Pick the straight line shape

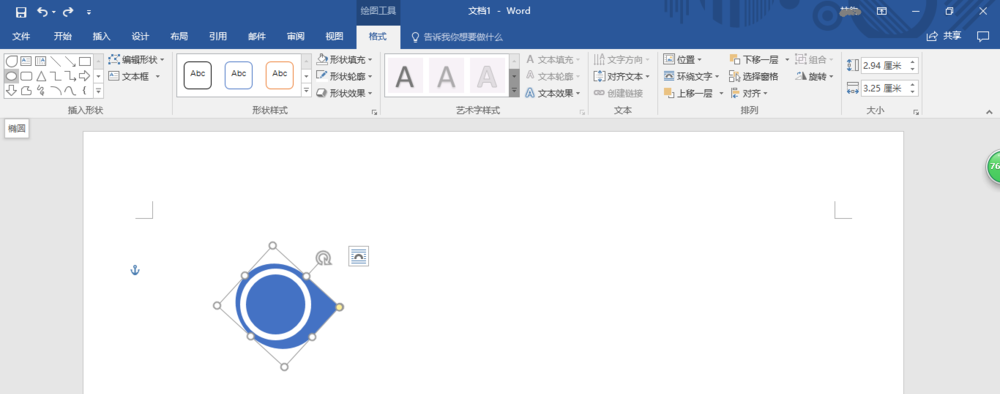tap(55, 61)
